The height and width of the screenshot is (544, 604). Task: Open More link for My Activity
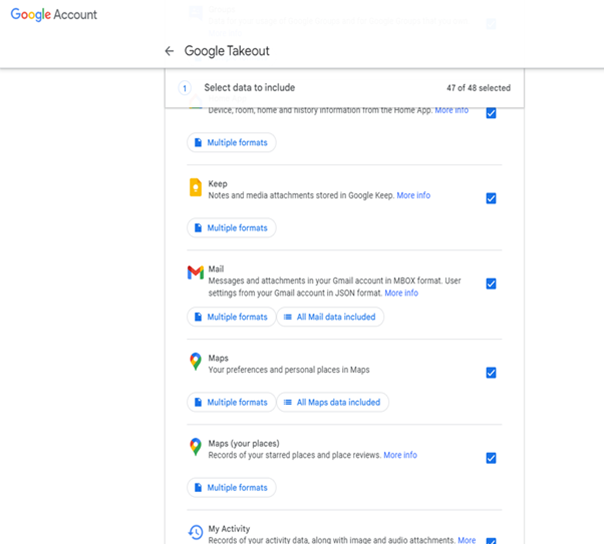pyautogui.click(x=466, y=540)
